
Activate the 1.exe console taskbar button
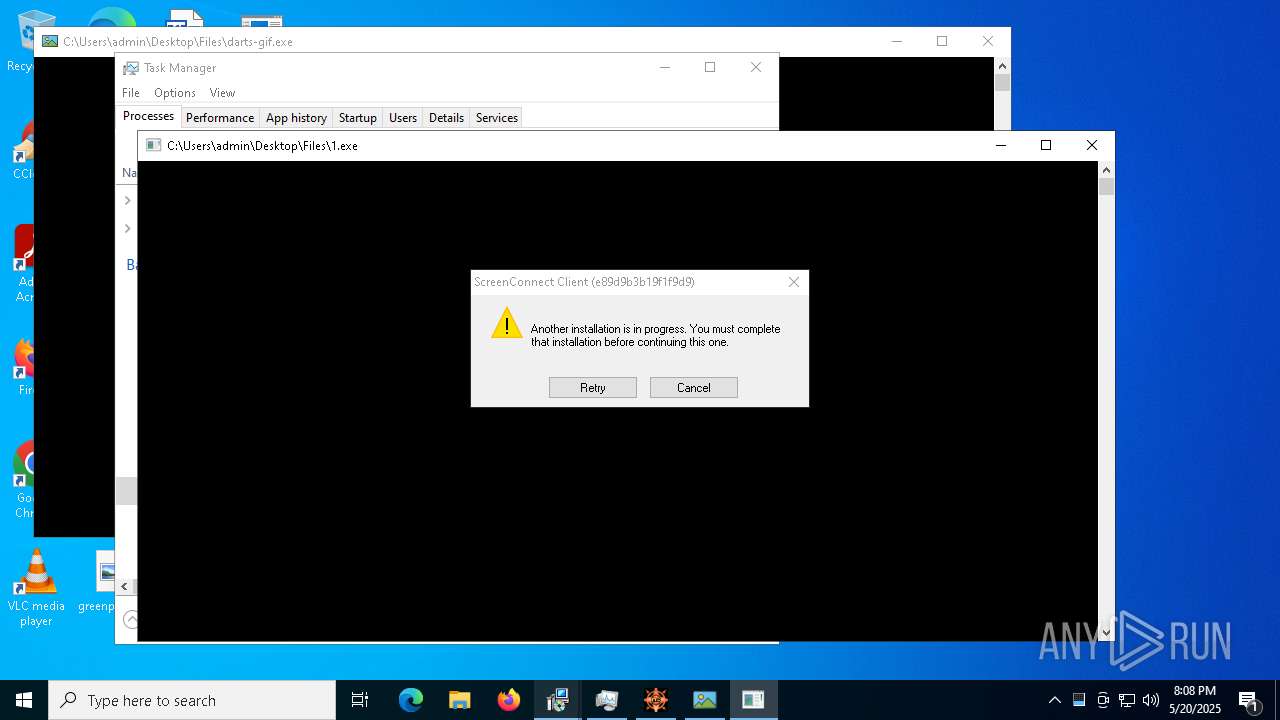(x=754, y=700)
